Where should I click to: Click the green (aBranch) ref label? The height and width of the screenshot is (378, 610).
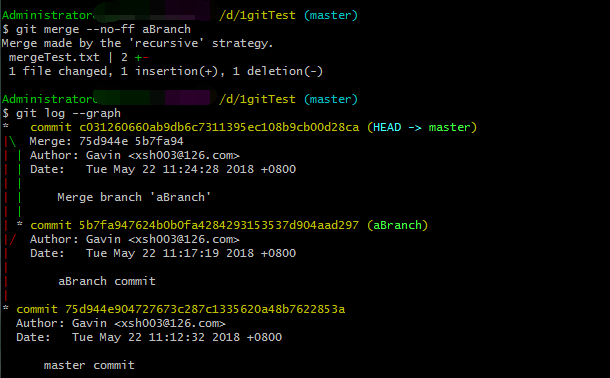397,226
